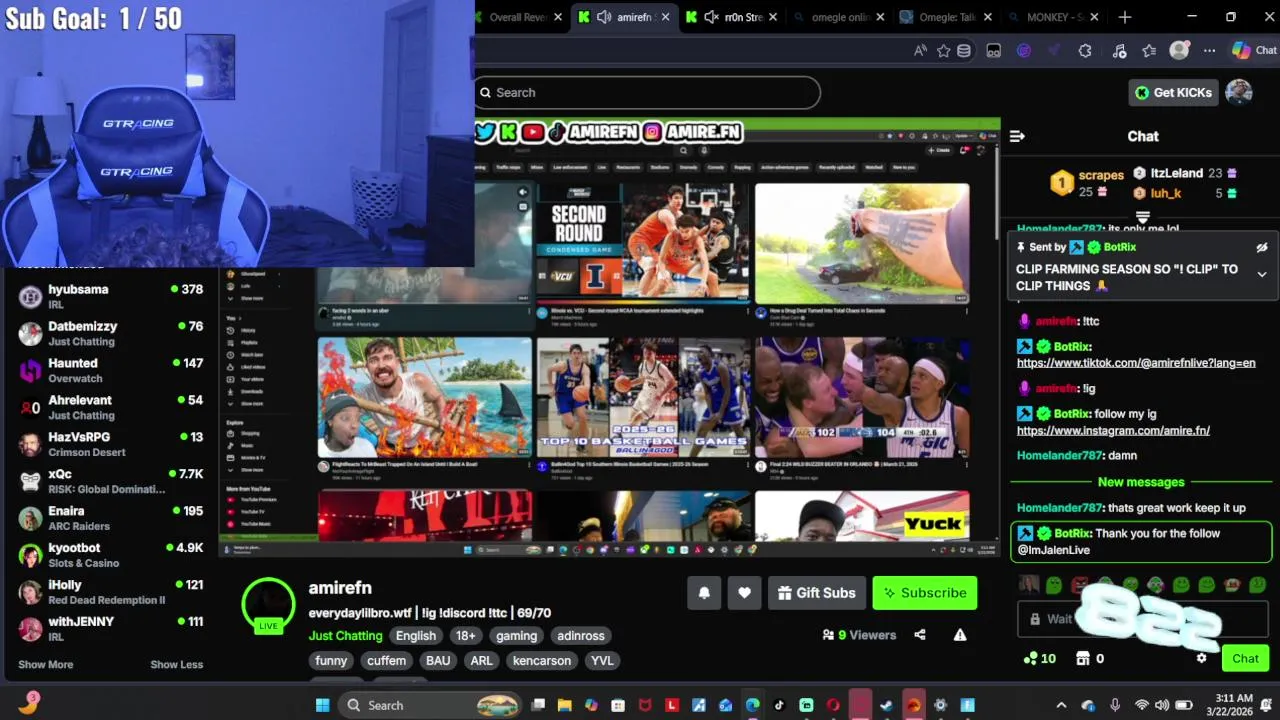The width and height of the screenshot is (1280, 720).
Task: Open Edge profile avatar in toolbar
Action: (1179, 50)
